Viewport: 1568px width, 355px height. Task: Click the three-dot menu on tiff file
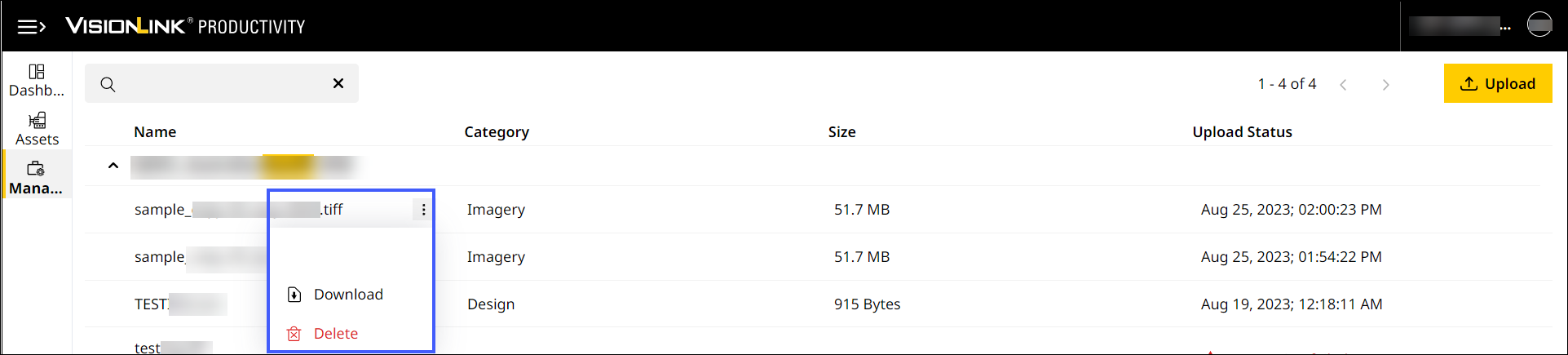pyautogui.click(x=423, y=210)
